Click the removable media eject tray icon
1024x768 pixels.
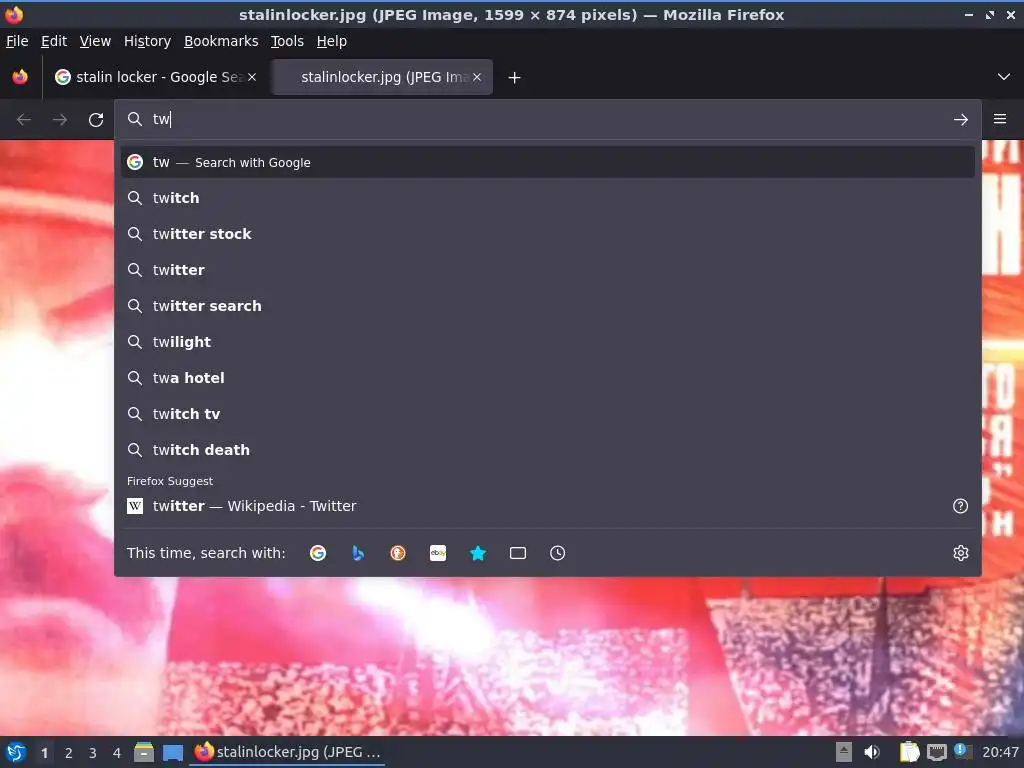(844, 752)
